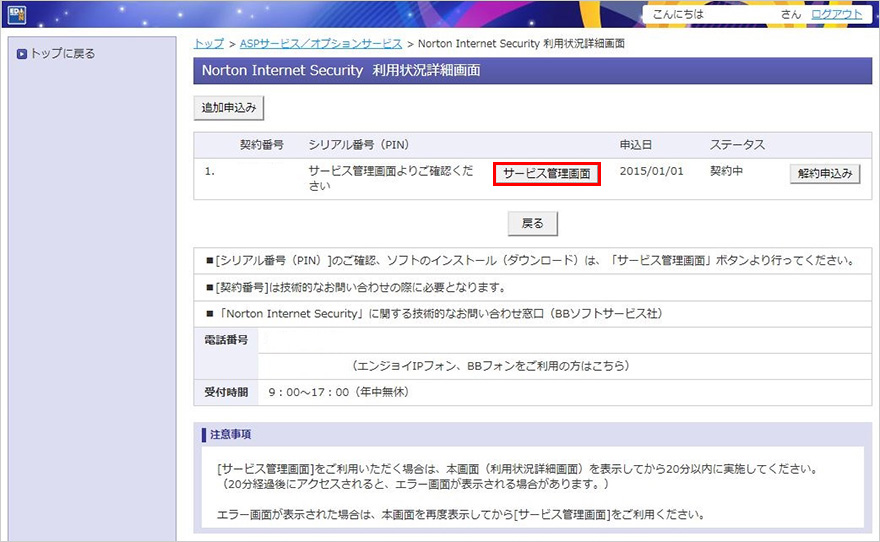This screenshot has height=542, width=880.
Task: Select the 契約番号 column header
Action: tap(262, 145)
